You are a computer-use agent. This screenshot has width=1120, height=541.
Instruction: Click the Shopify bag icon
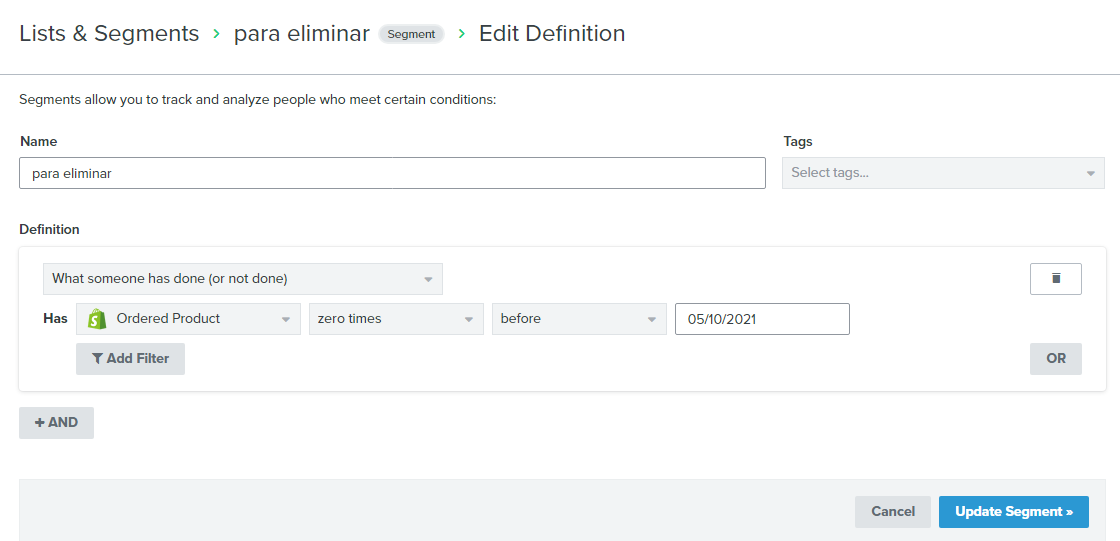click(96, 319)
